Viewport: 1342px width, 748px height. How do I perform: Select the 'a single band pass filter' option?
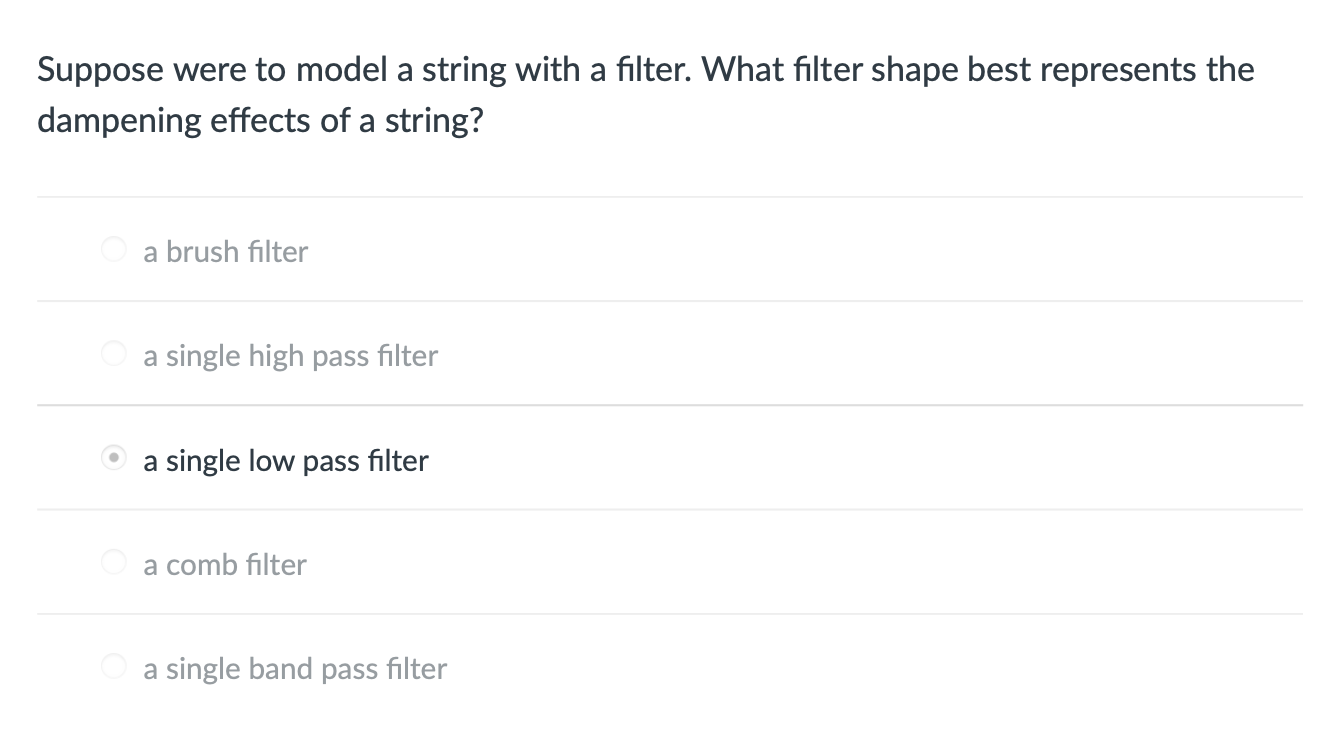pyautogui.click(x=113, y=665)
